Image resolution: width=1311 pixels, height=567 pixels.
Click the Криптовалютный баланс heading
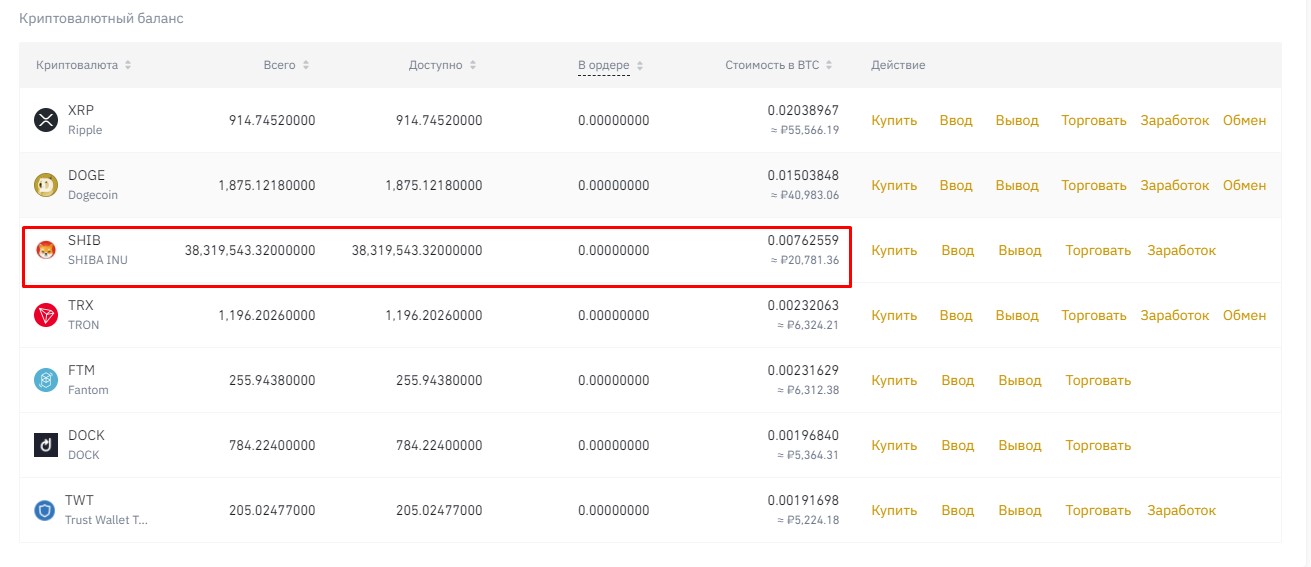pos(101,19)
